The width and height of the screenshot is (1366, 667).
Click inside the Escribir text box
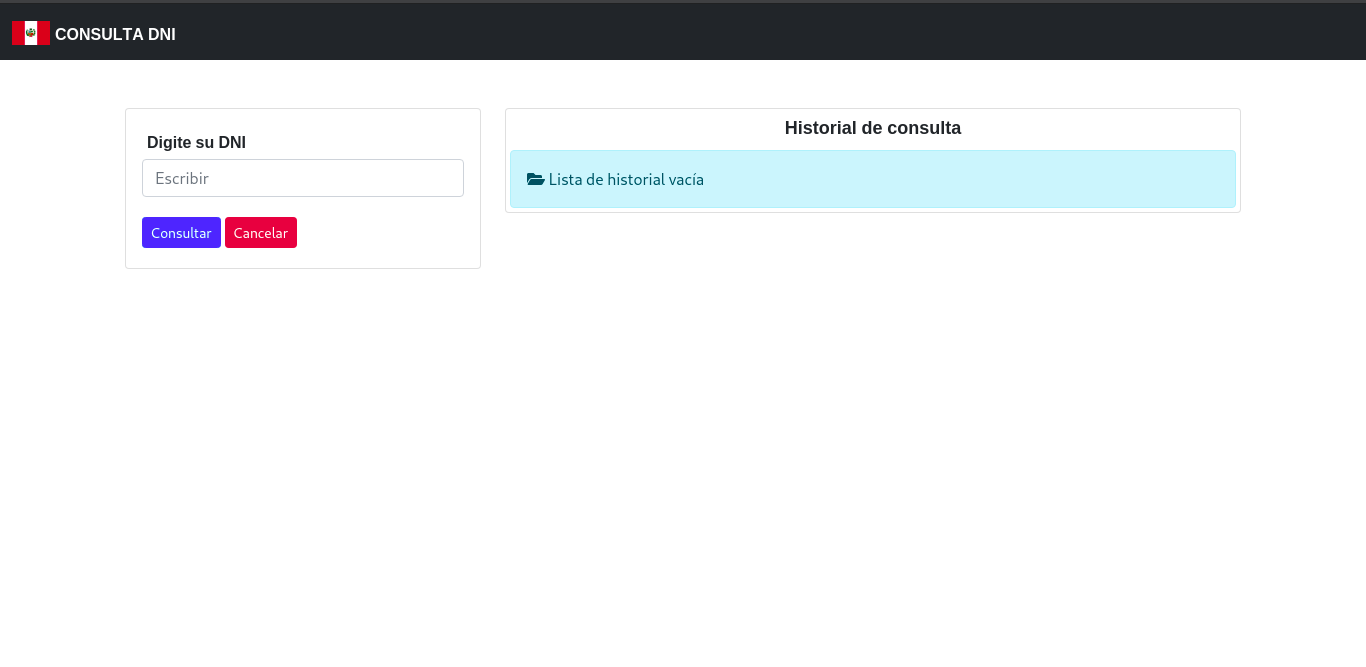click(302, 177)
